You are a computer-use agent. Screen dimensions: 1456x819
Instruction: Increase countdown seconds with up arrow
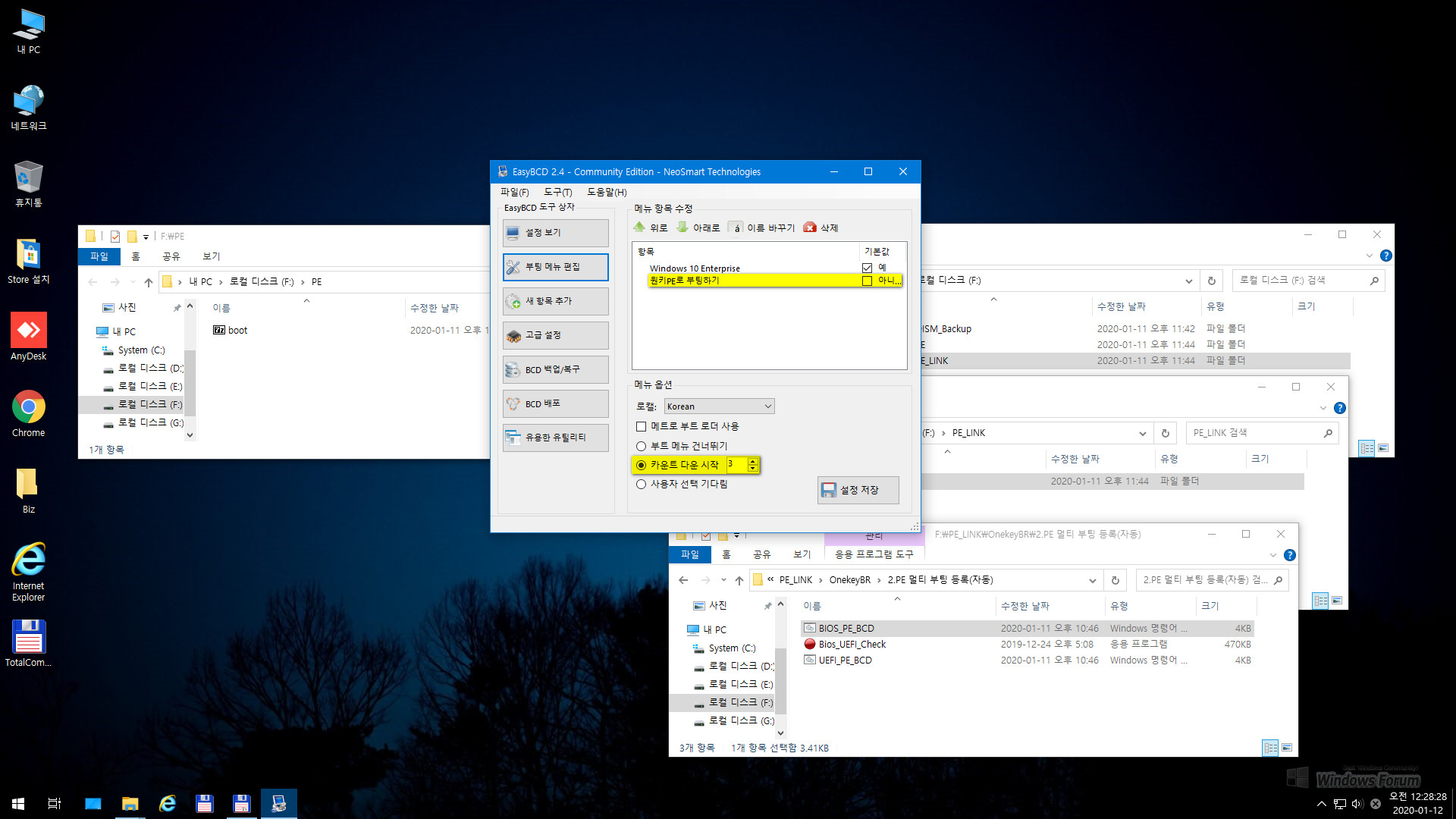pyautogui.click(x=752, y=461)
